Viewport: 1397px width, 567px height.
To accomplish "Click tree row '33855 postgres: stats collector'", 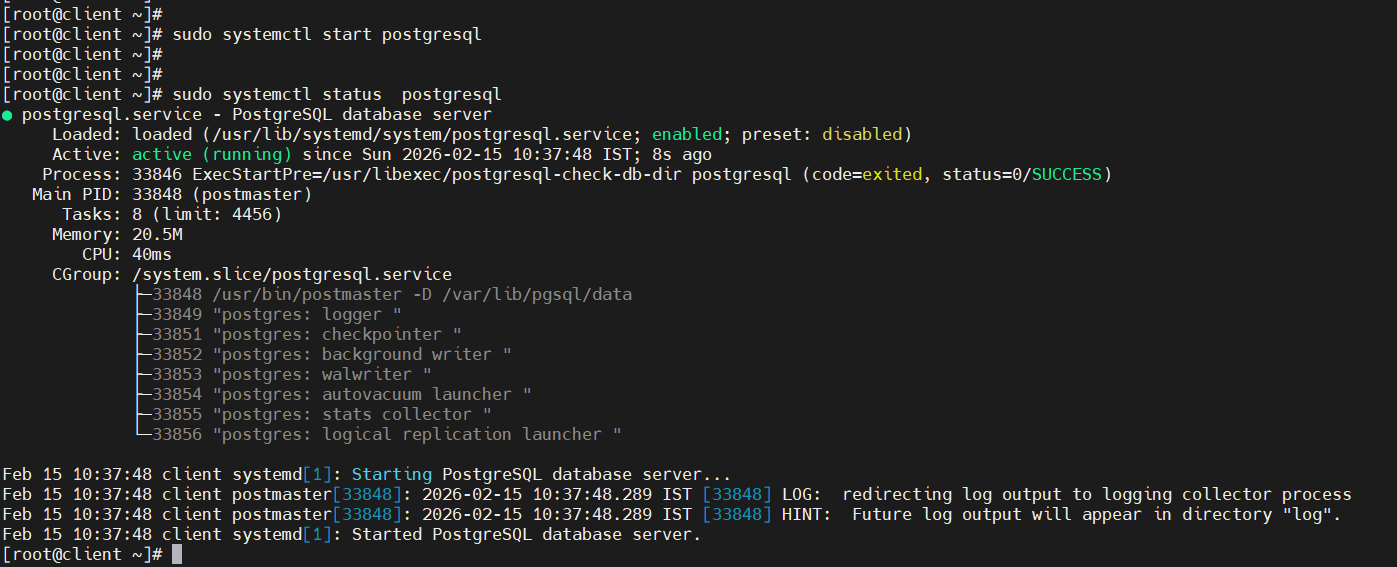I will click(321, 414).
